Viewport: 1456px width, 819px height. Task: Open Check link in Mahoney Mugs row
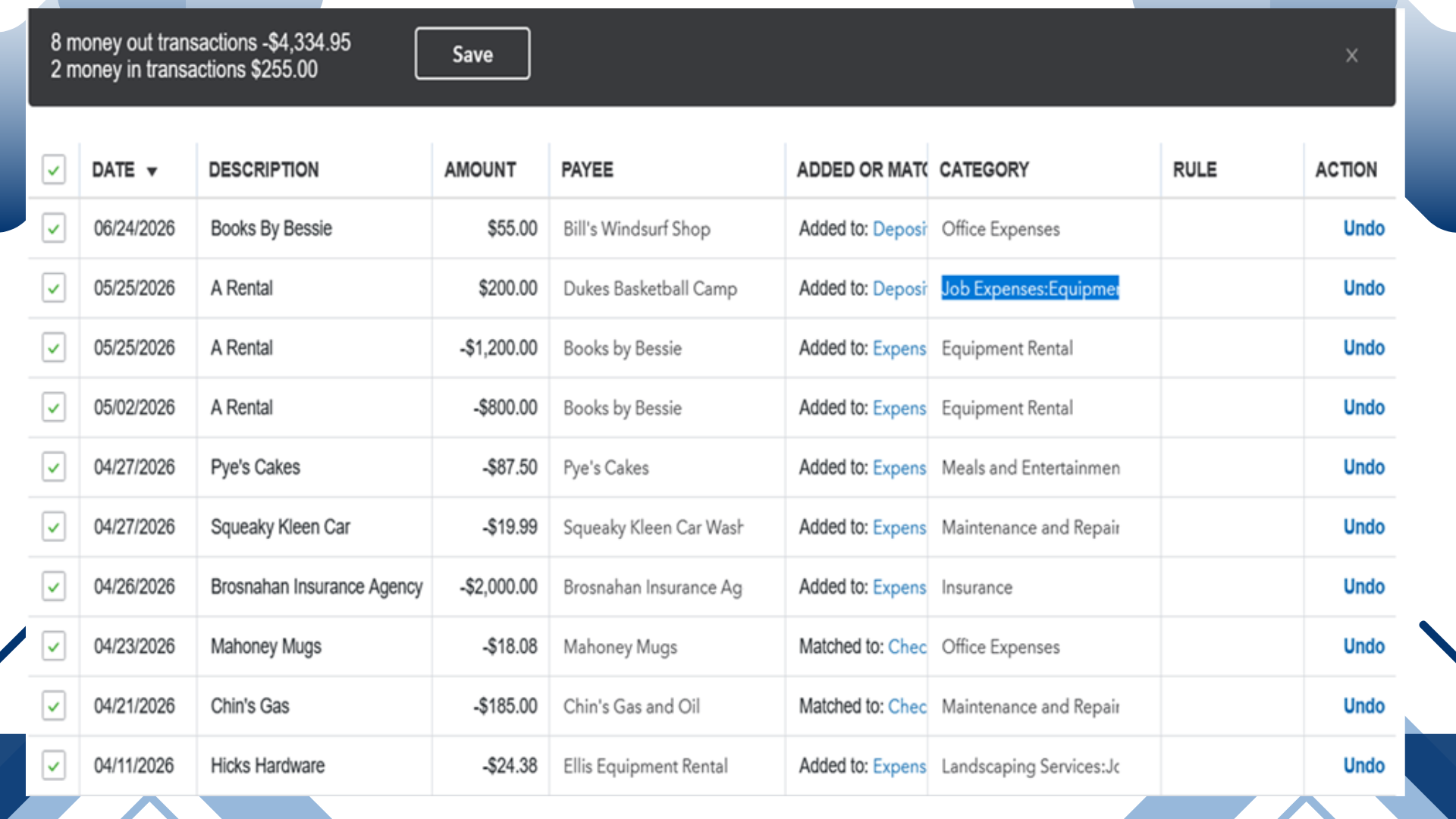point(907,647)
